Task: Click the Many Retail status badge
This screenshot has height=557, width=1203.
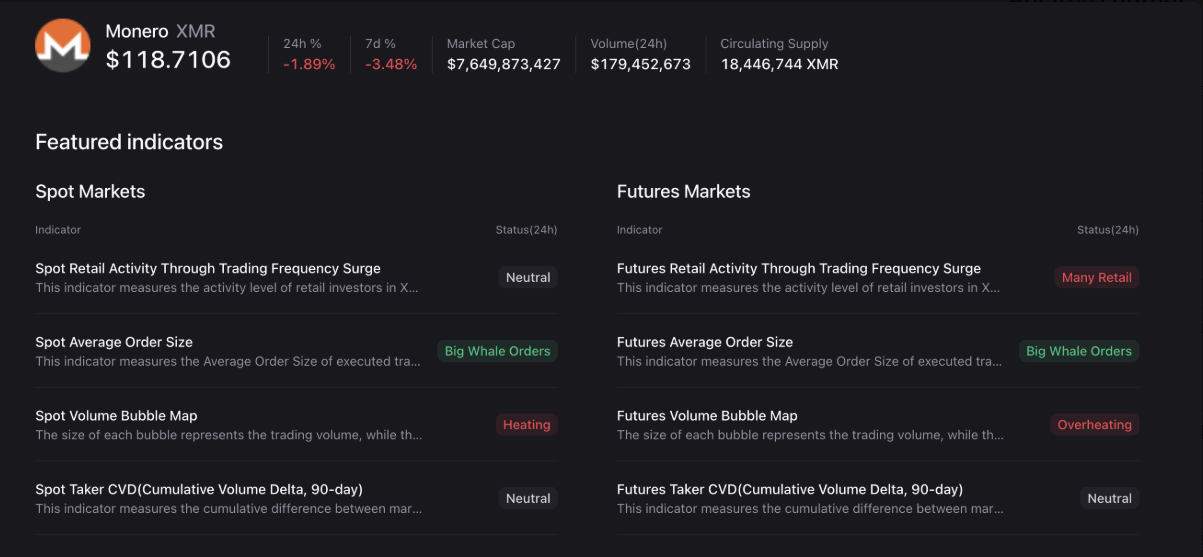Action: 1096,278
